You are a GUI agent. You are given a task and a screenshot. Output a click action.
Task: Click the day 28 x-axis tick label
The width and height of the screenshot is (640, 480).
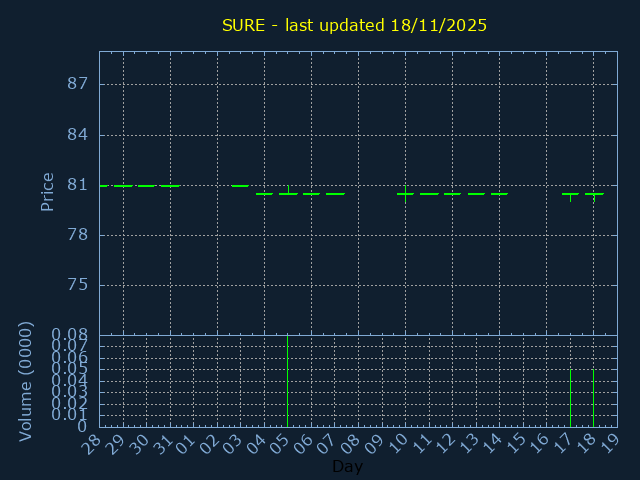(92, 445)
